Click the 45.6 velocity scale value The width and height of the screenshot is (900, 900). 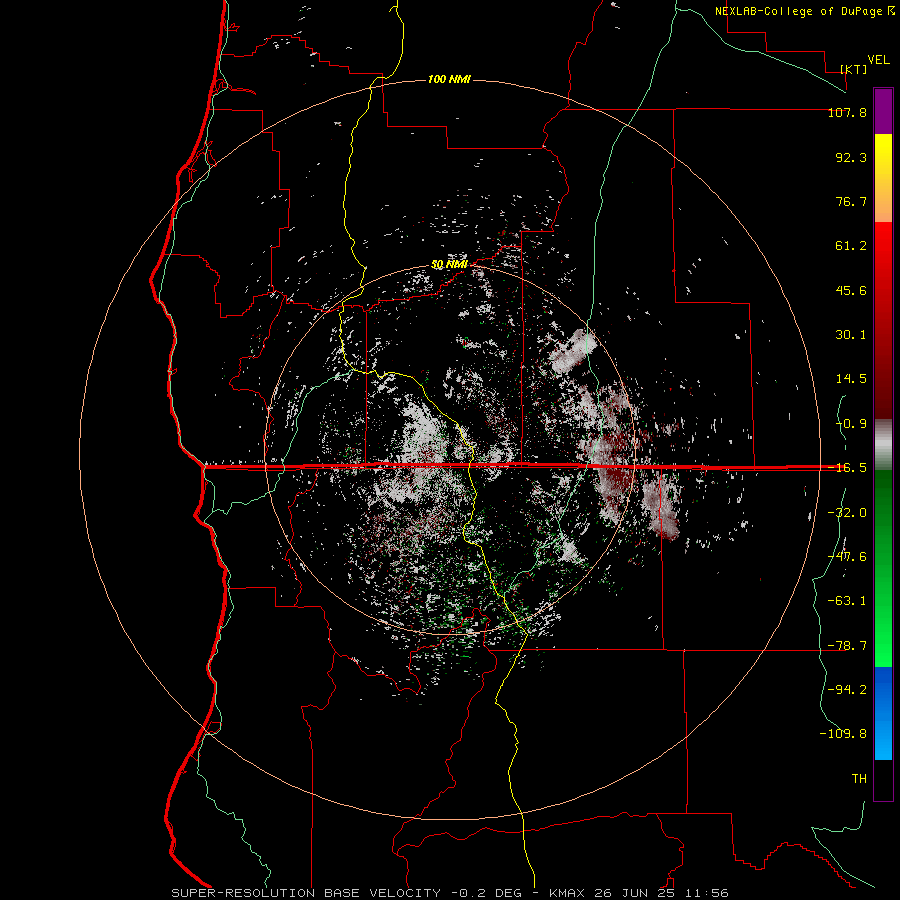click(851, 290)
